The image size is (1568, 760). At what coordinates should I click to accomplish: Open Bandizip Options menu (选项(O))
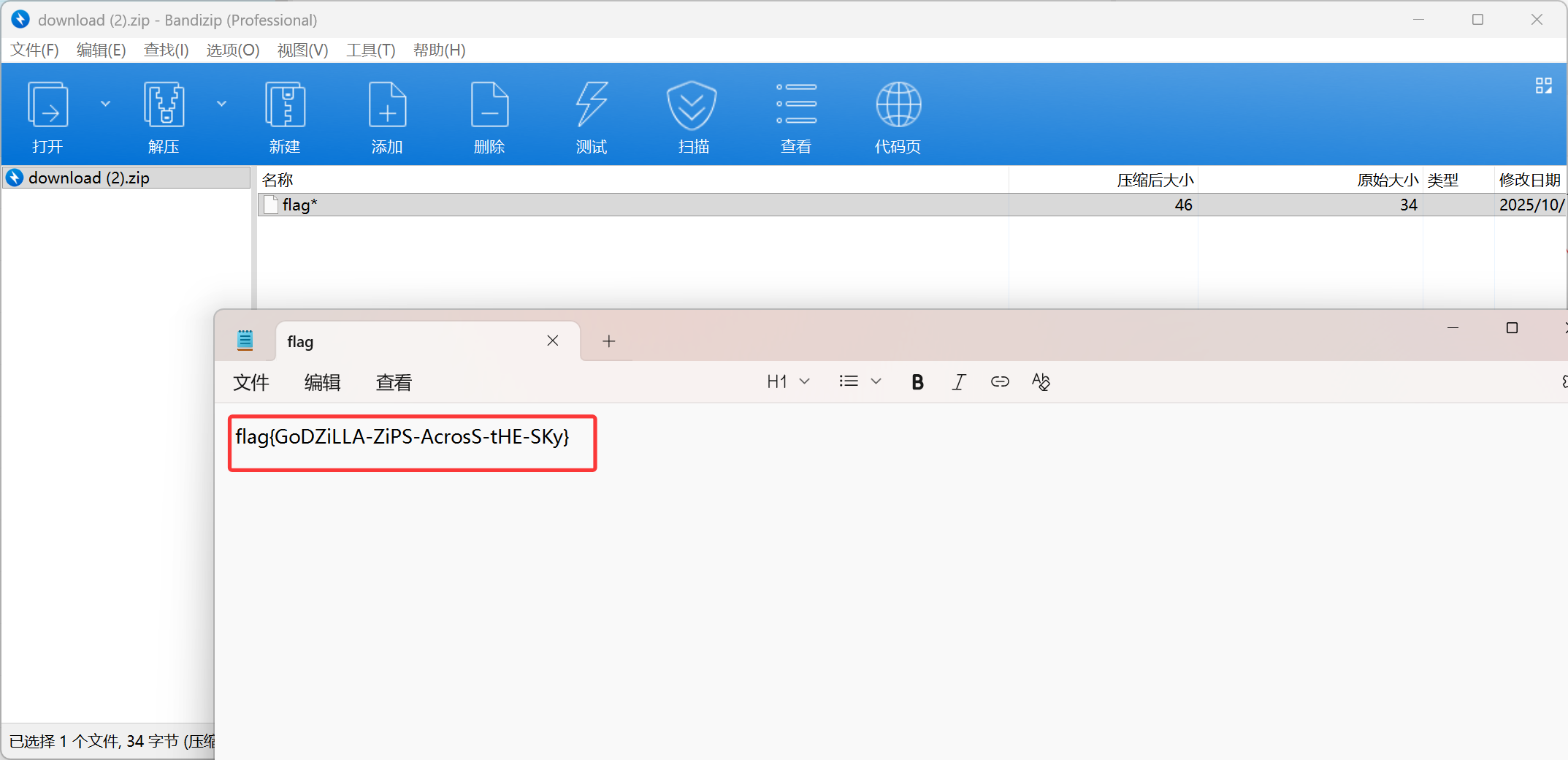click(233, 50)
